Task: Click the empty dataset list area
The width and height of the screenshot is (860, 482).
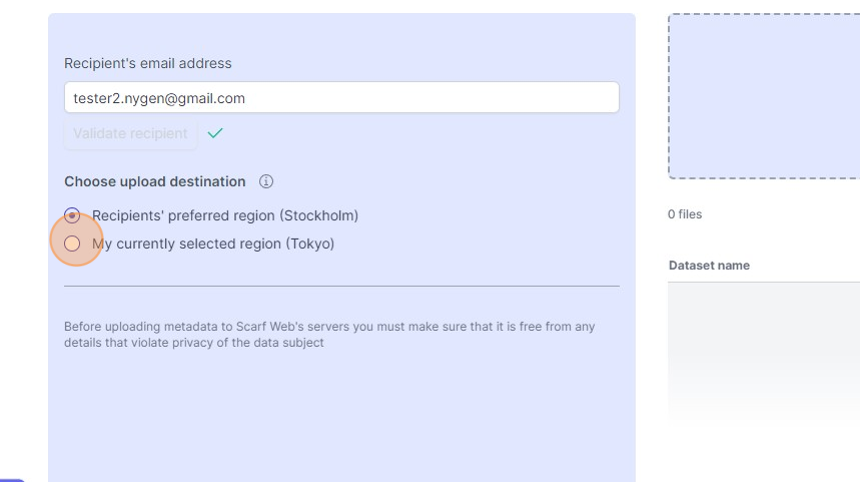Action: 764,350
